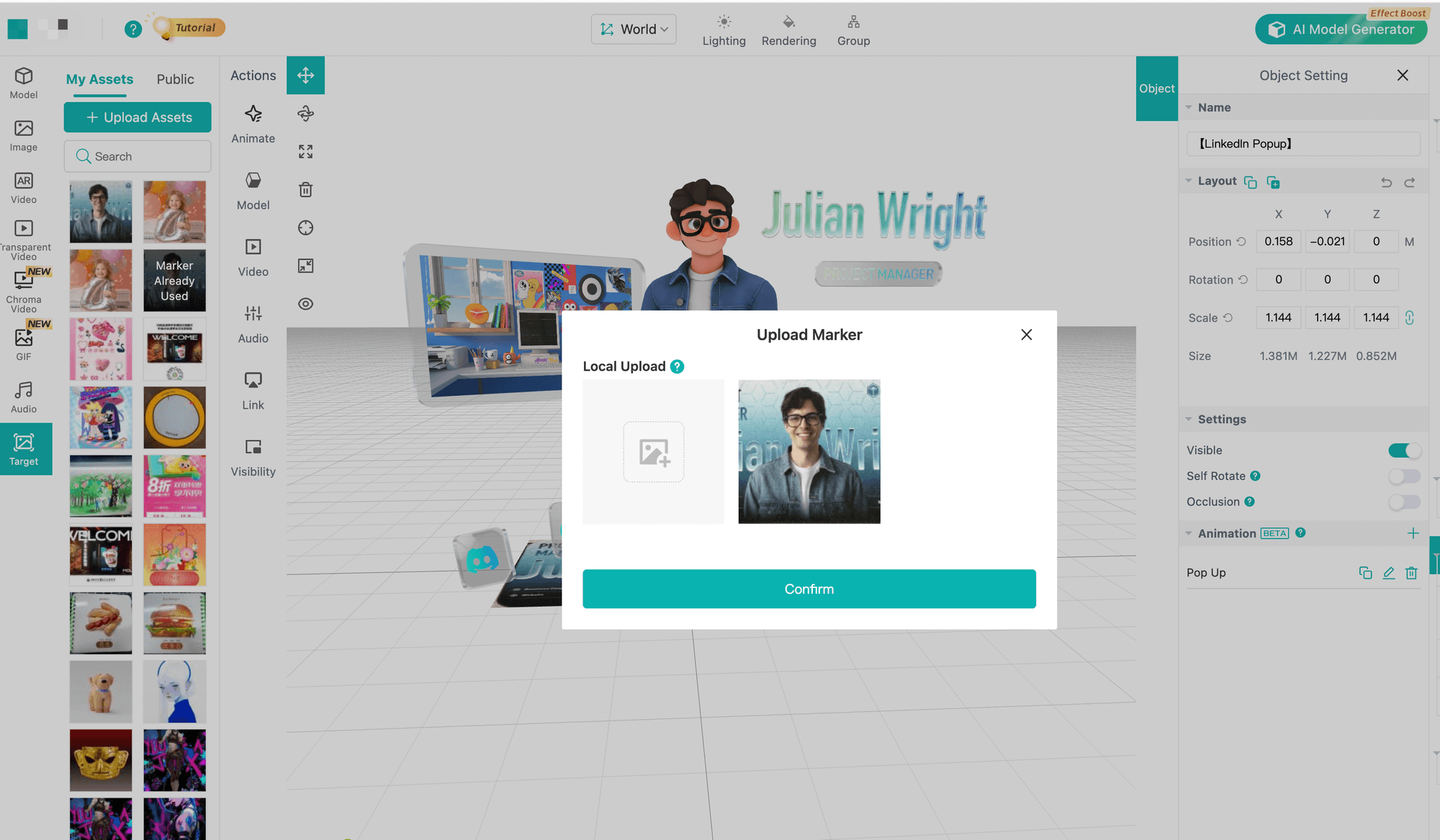
Task: Collapse the Layout section
Action: [x=1189, y=181]
